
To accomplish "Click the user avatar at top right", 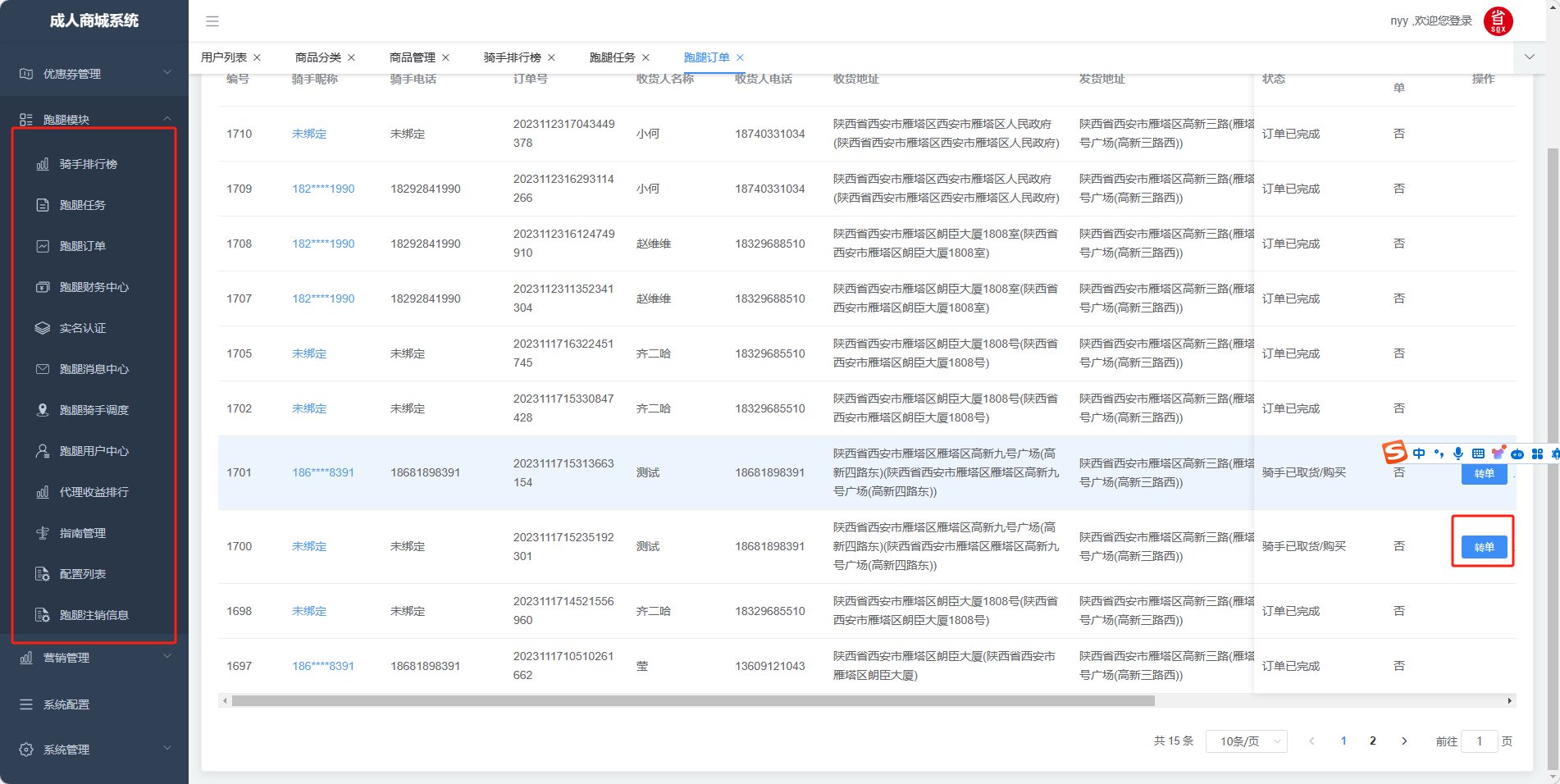I will pyautogui.click(x=1498, y=21).
